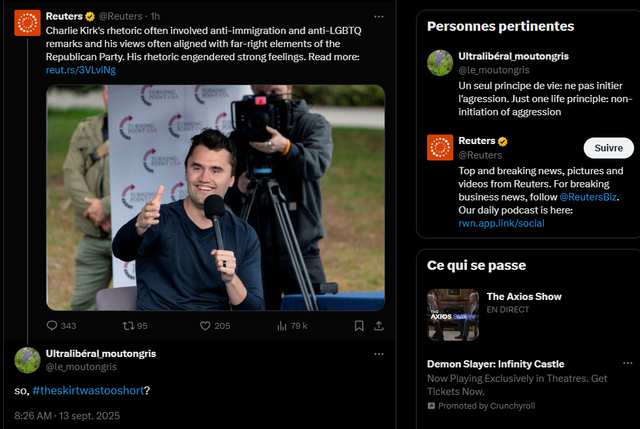This screenshot has height=429, width=640.
Task: Open more options on Ultralibéral_moutongris reply
Action: 378,354
